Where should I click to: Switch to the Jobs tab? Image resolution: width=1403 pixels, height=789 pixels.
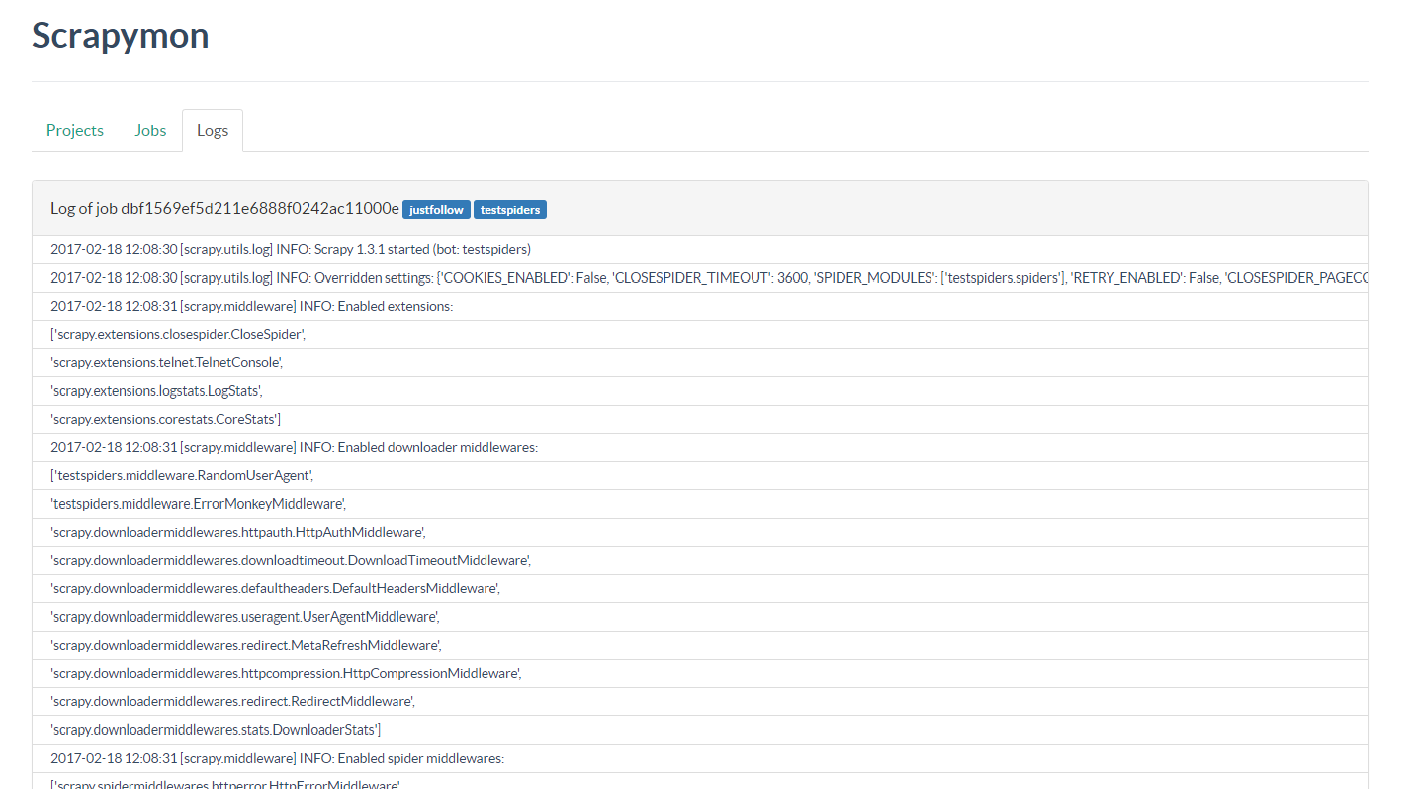point(150,130)
